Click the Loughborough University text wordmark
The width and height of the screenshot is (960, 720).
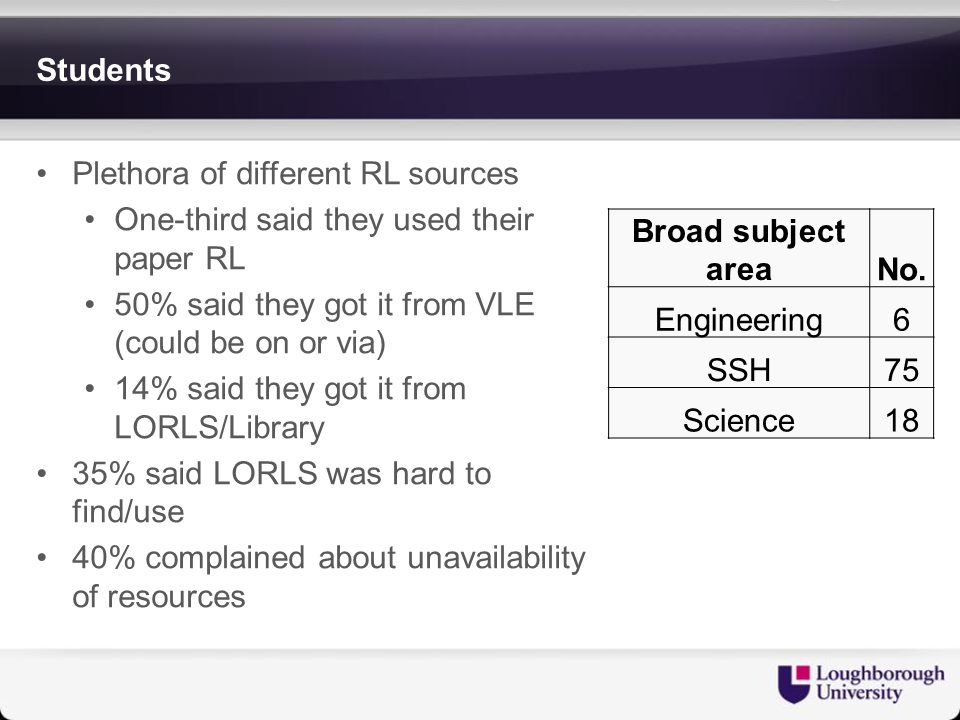pyautogui.click(x=879, y=682)
